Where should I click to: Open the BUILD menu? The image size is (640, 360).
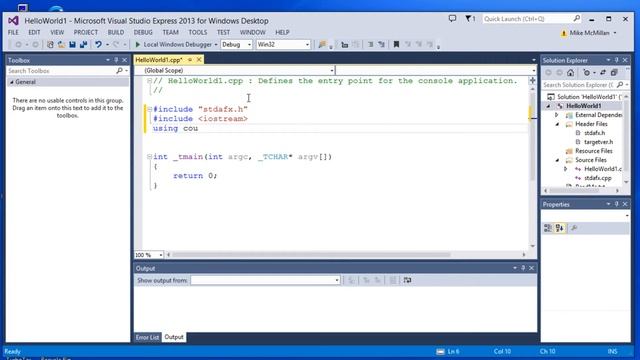click(116, 32)
